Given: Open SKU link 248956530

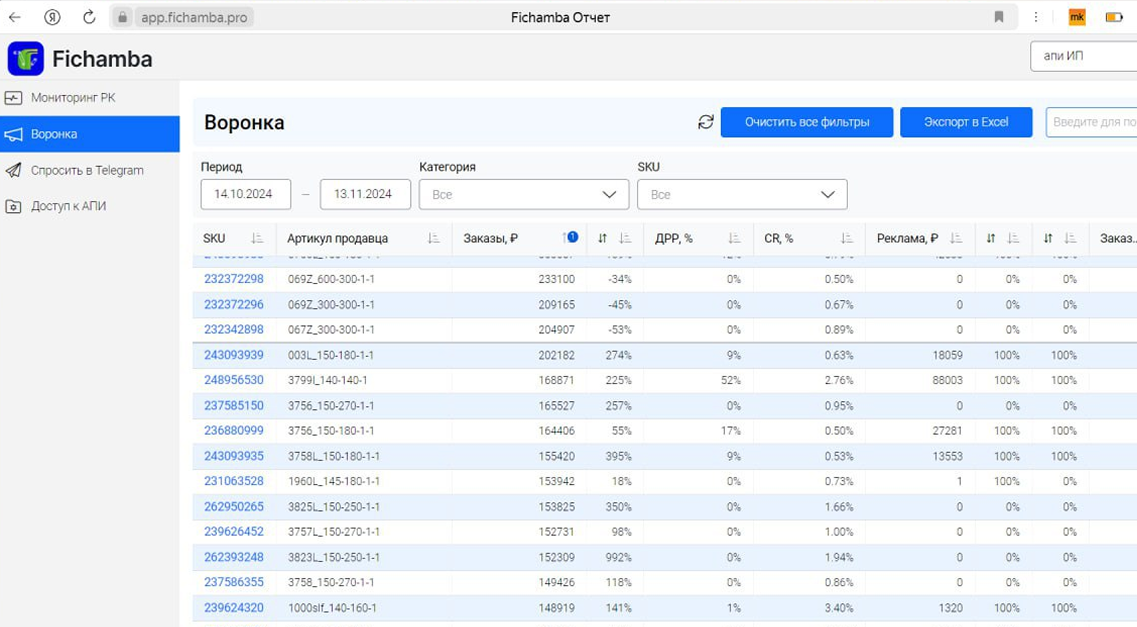Looking at the screenshot, I should tap(233, 380).
